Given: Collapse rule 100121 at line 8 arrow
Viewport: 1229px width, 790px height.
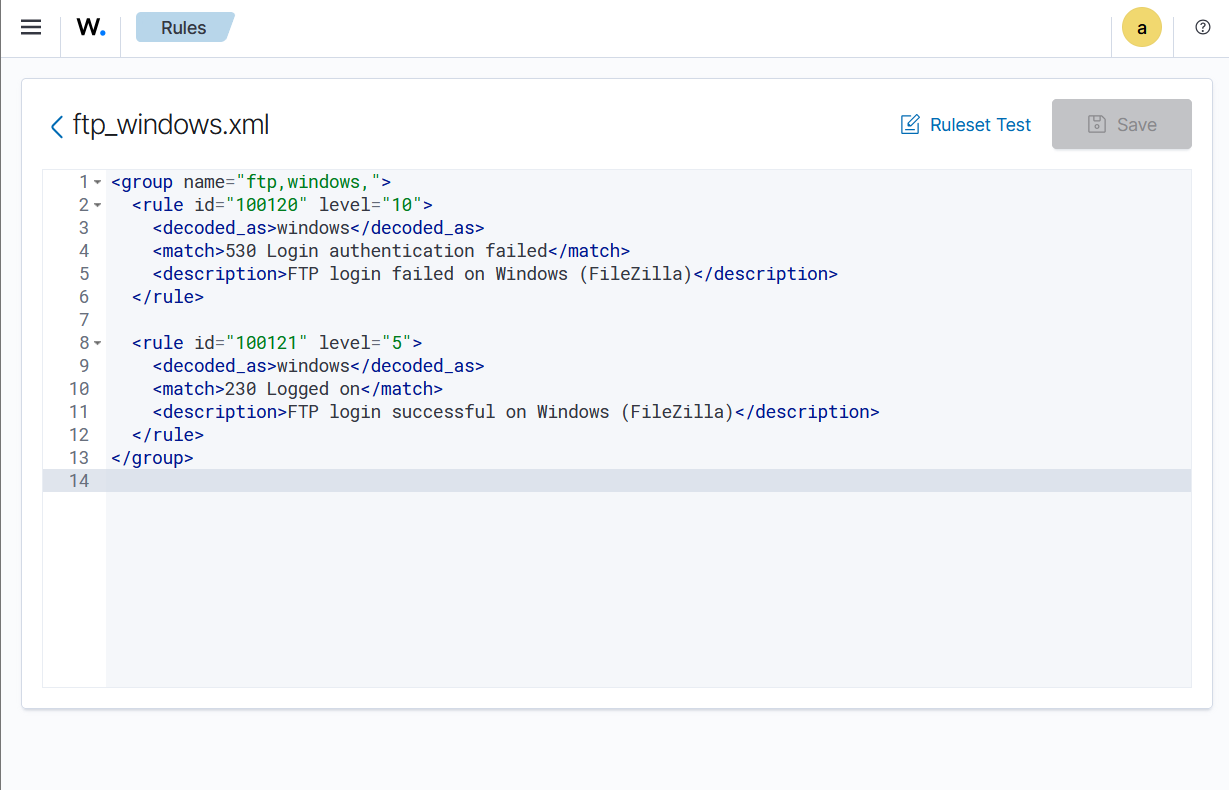Looking at the screenshot, I should 97,343.
